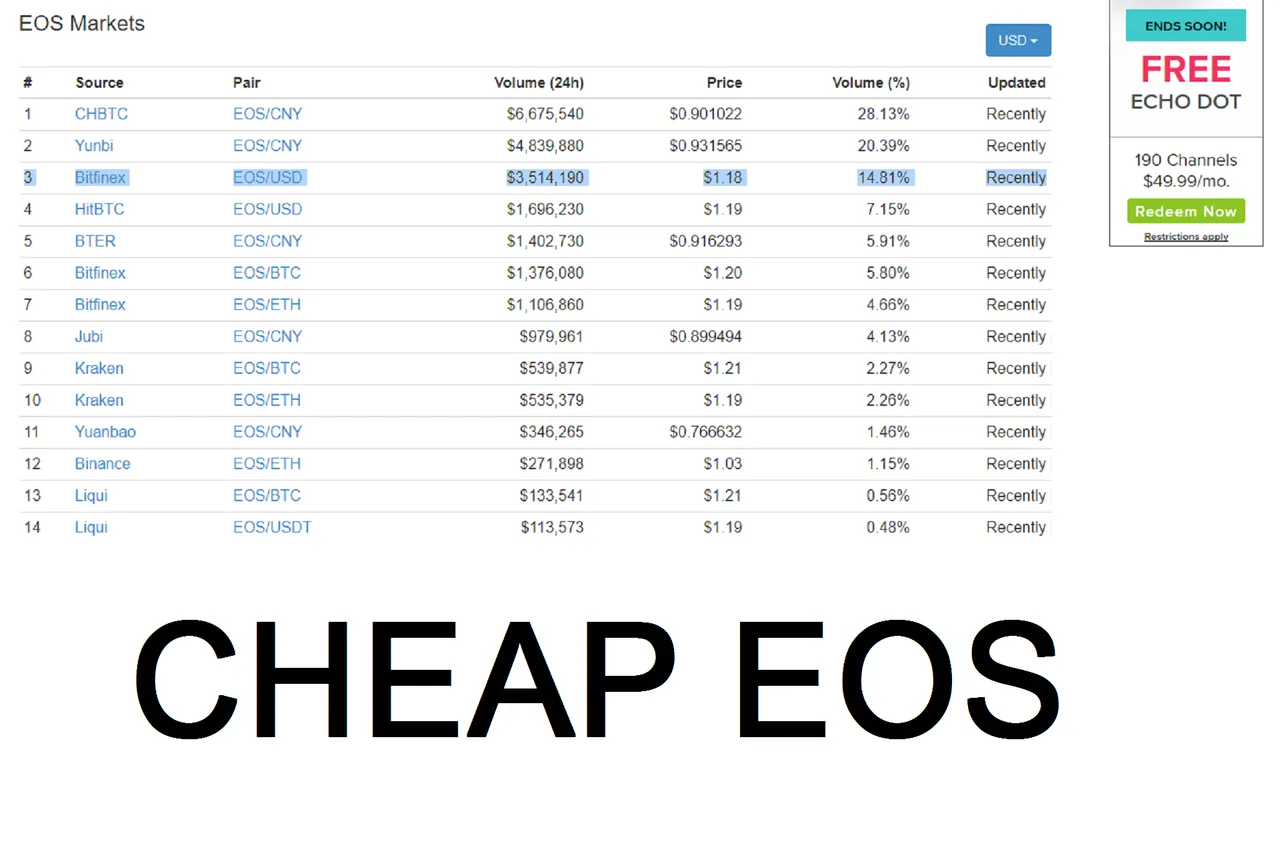Open Kraken link in EOS/BTC row
Viewport: 1280px width, 853px height.
point(99,369)
